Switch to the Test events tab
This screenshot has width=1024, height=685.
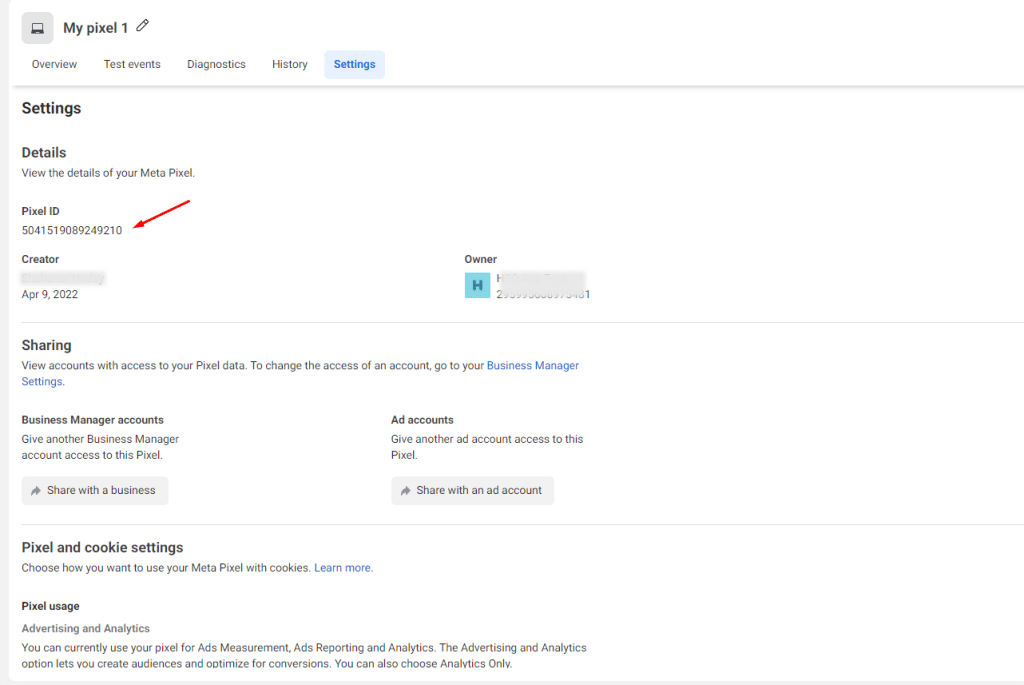pyautogui.click(x=132, y=64)
